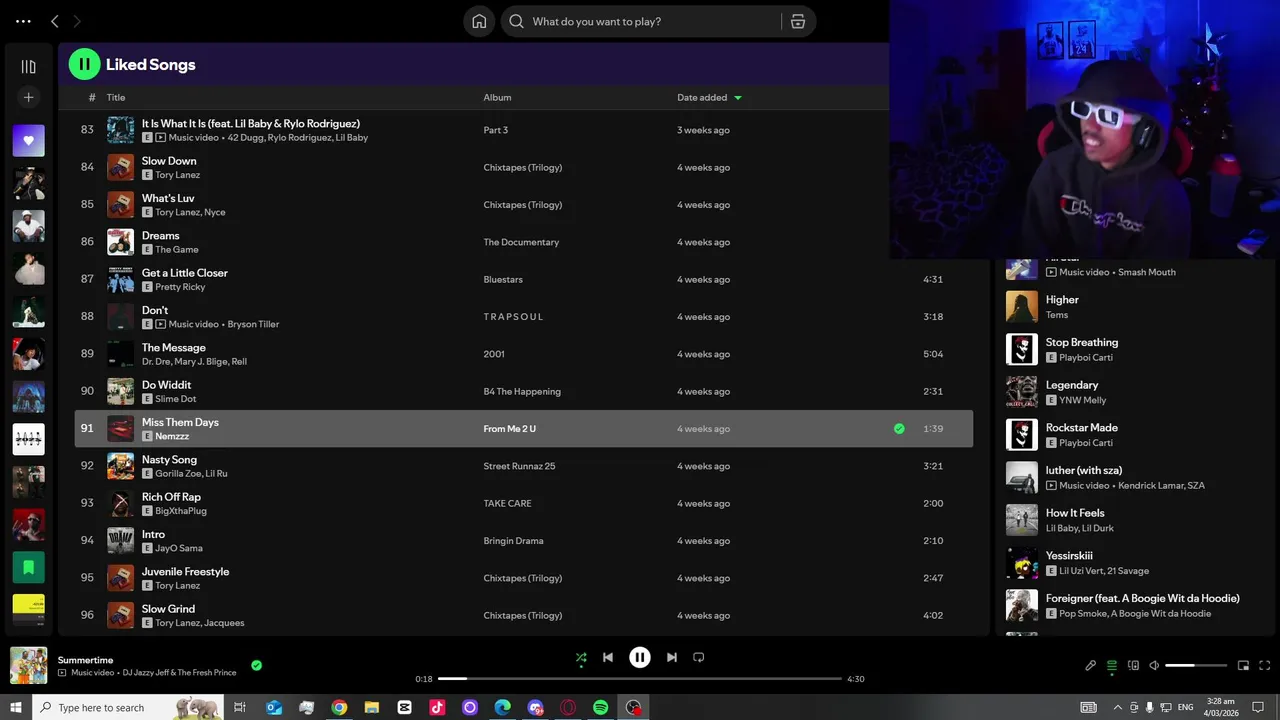Open the ENG language indicator
Image resolution: width=1280 pixels, height=720 pixels.
point(1185,707)
